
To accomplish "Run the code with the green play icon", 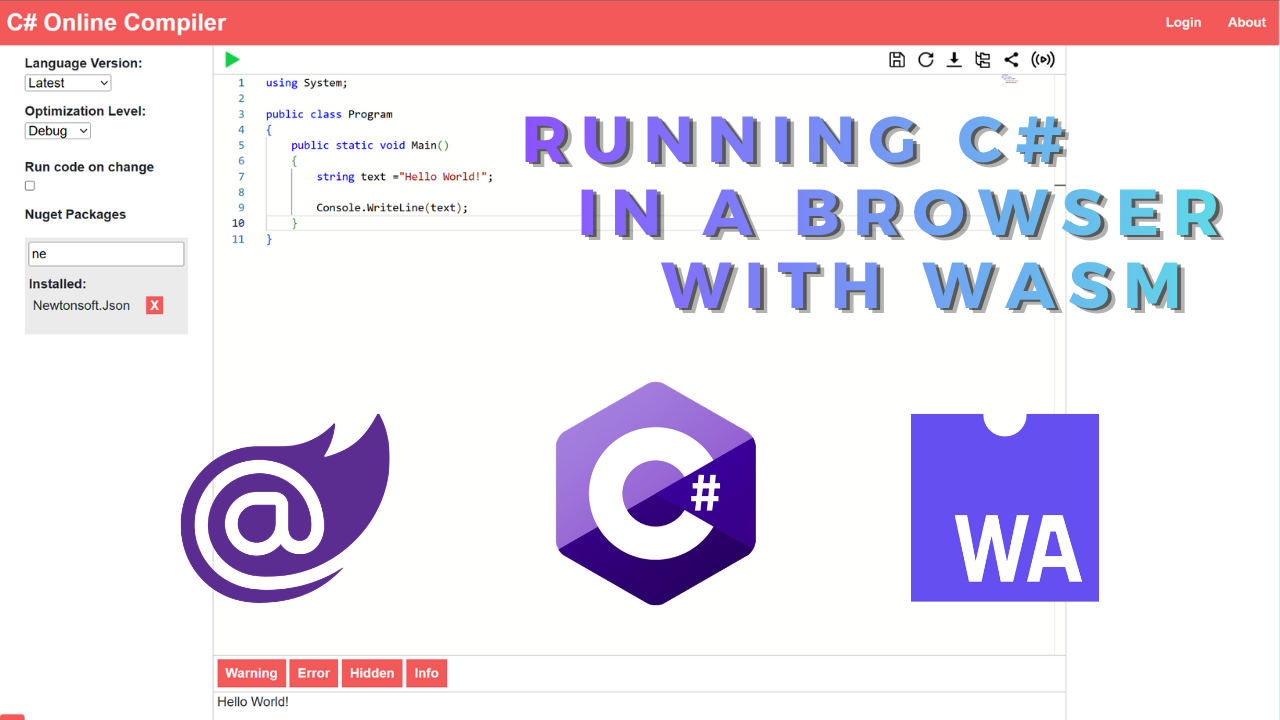I will tap(232, 60).
